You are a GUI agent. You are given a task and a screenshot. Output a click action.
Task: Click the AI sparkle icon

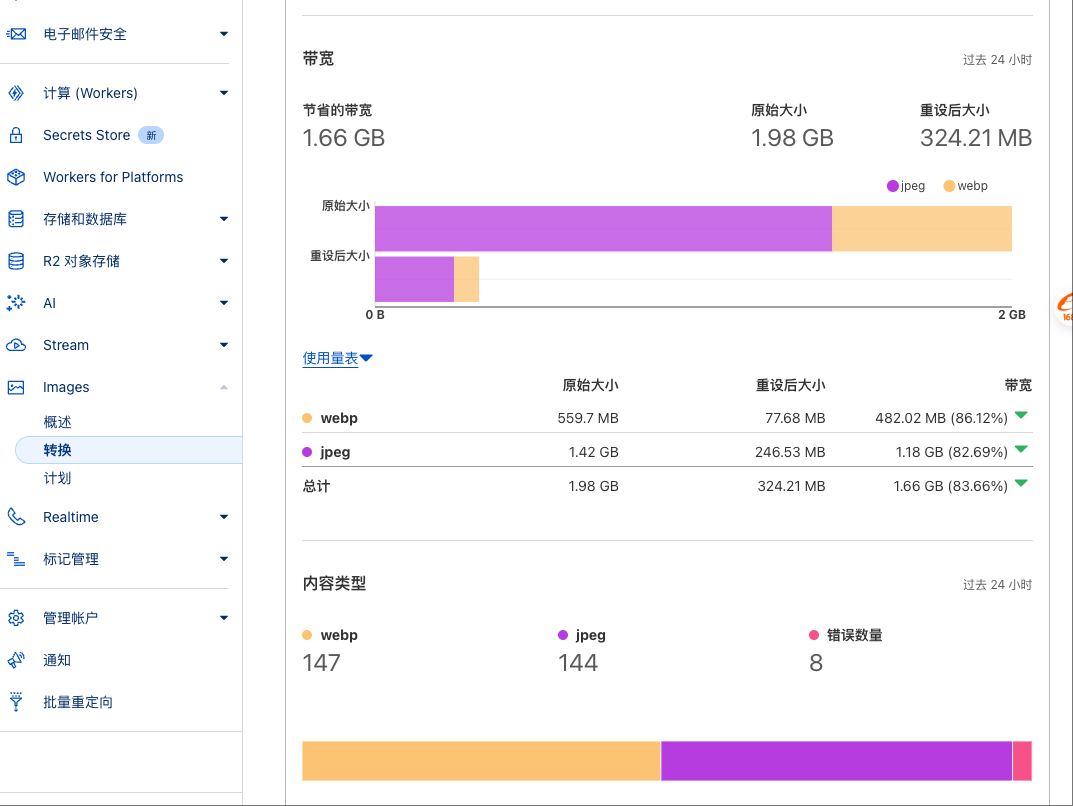[16, 303]
